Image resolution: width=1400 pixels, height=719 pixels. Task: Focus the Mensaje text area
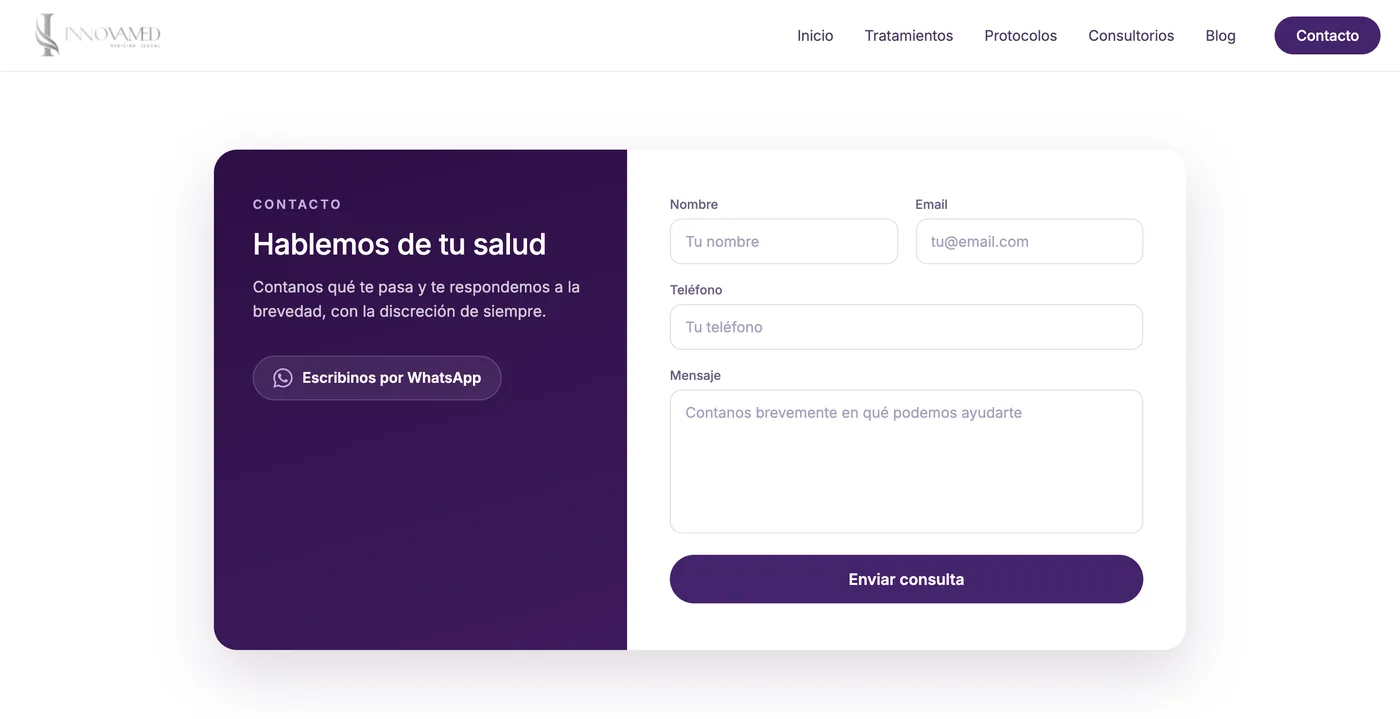(906, 461)
